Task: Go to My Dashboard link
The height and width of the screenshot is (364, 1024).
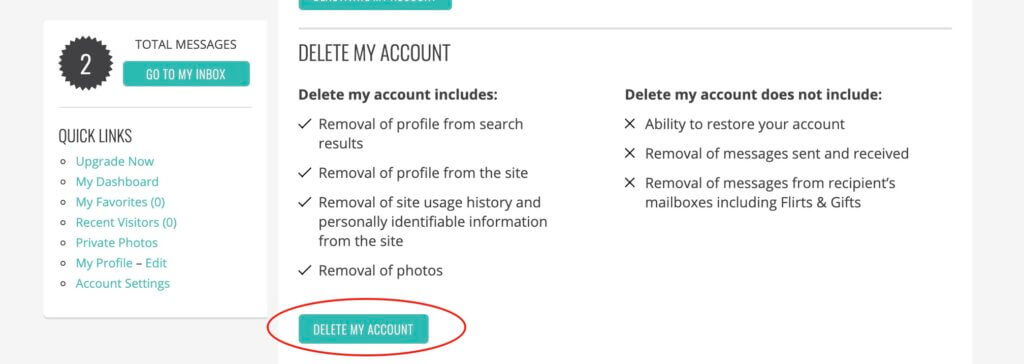Action: pyautogui.click(x=117, y=182)
